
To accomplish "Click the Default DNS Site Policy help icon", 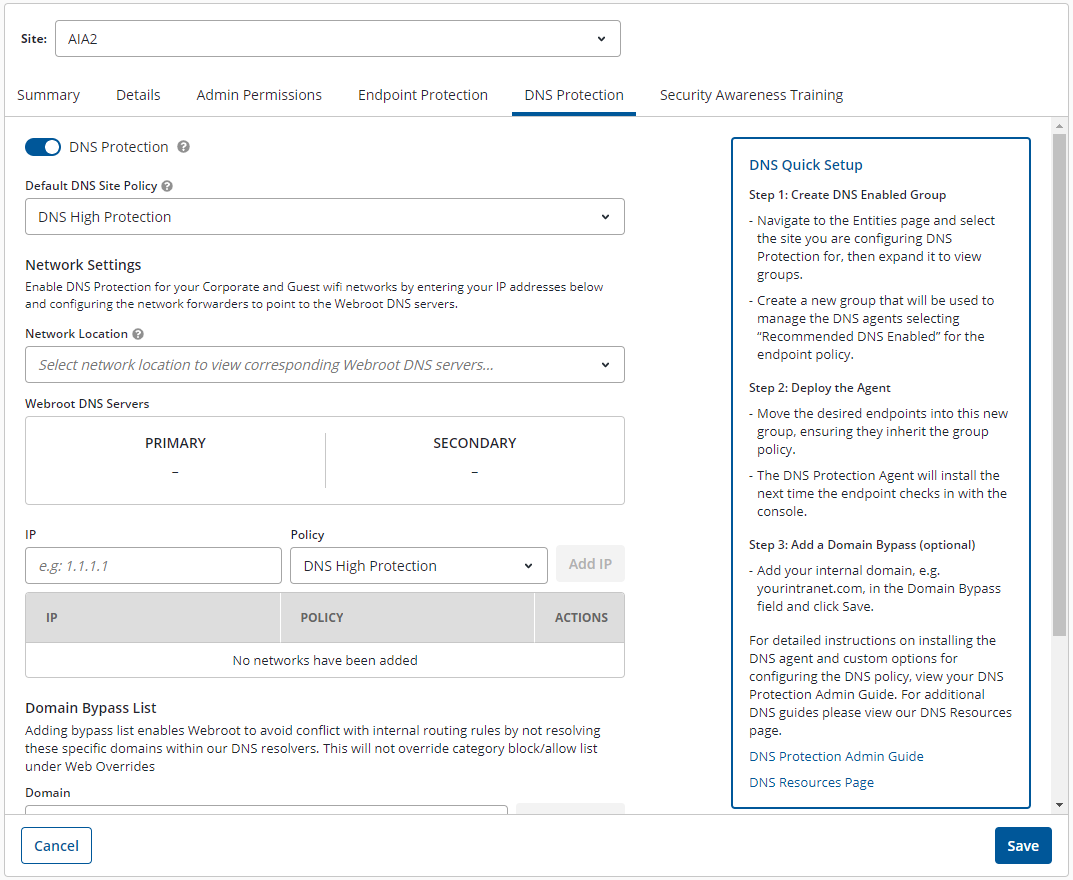I will point(167,185).
